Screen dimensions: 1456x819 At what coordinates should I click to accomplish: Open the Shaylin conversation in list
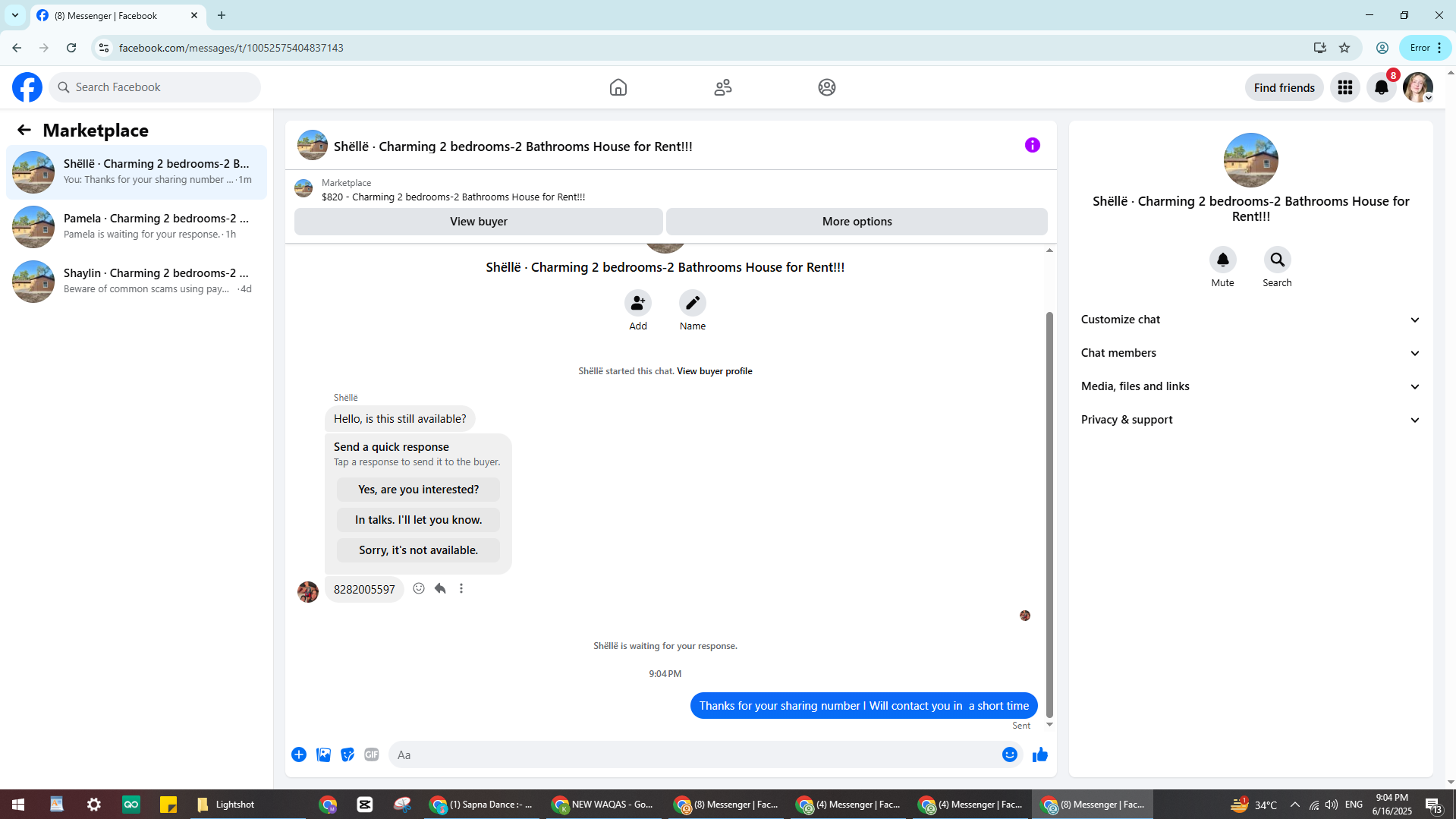[137, 282]
